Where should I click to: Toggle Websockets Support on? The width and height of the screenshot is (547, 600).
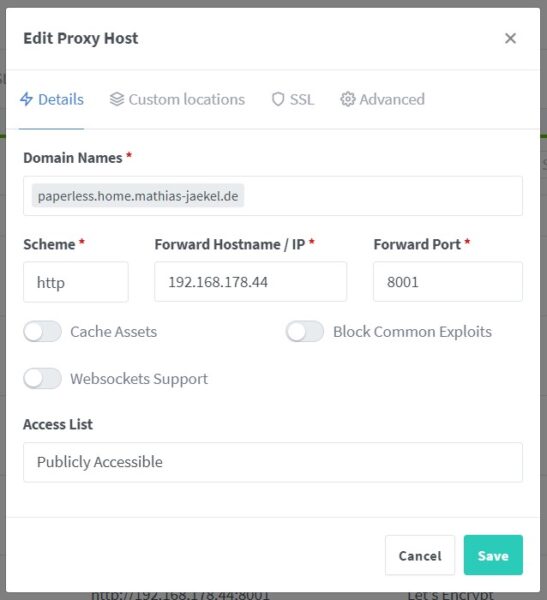(x=42, y=378)
